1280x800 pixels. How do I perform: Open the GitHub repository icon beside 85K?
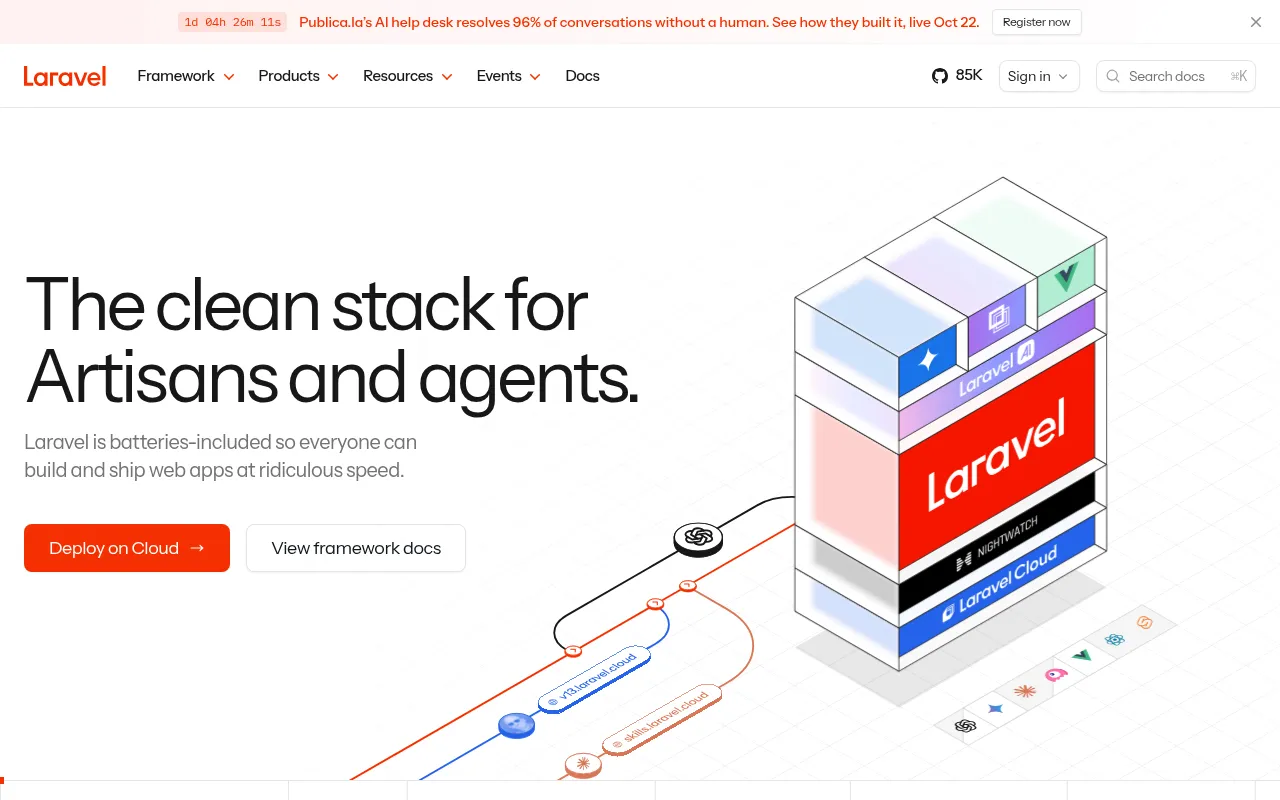939,76
